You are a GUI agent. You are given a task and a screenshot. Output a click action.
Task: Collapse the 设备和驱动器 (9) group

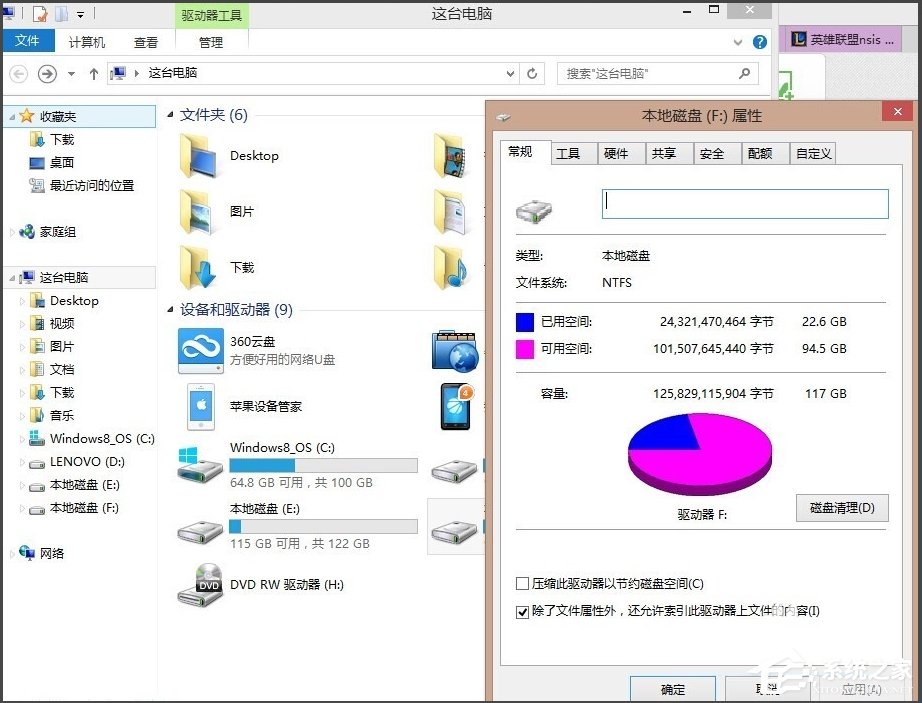169,310
